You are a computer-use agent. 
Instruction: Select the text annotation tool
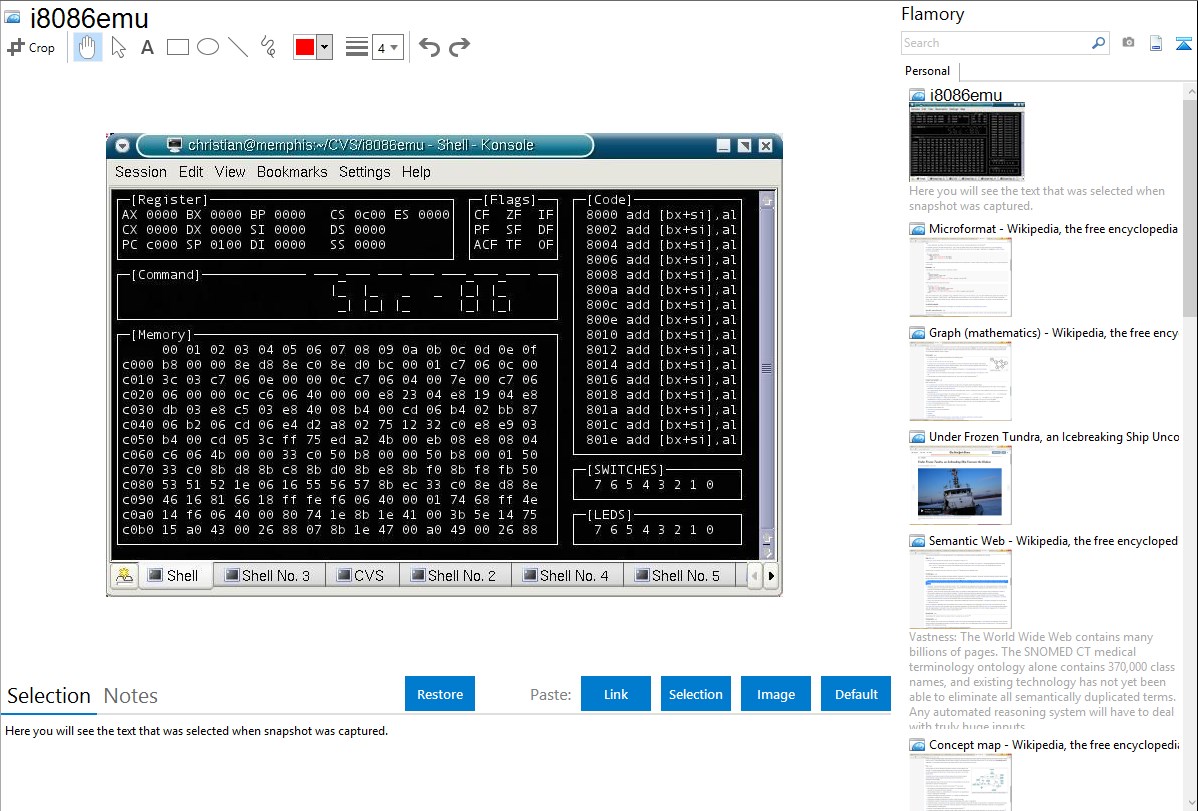pyautogui.click(x=147, y=47)
